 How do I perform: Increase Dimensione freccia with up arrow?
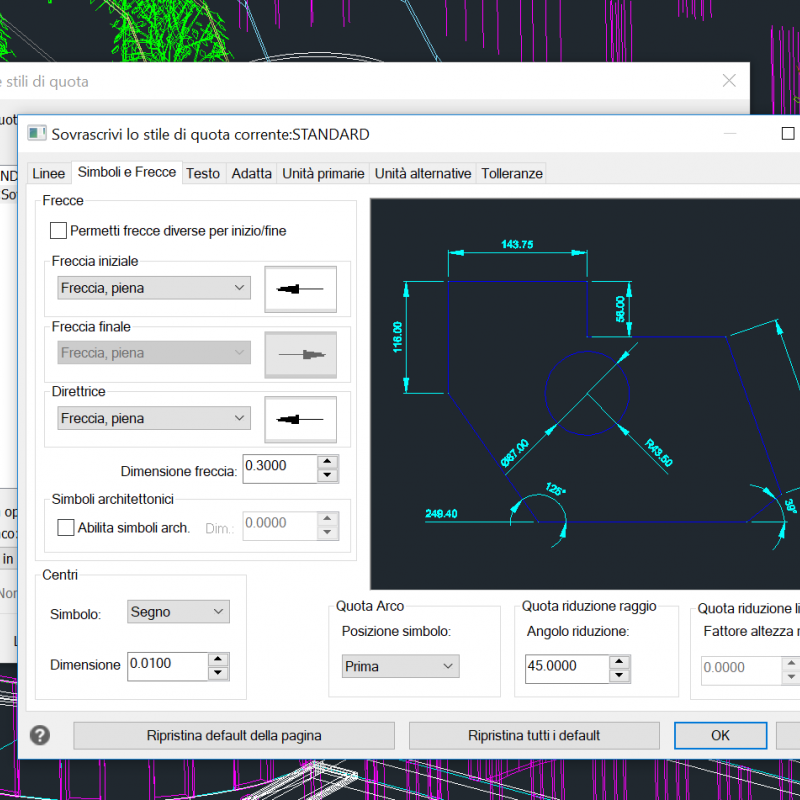(327, 462)
